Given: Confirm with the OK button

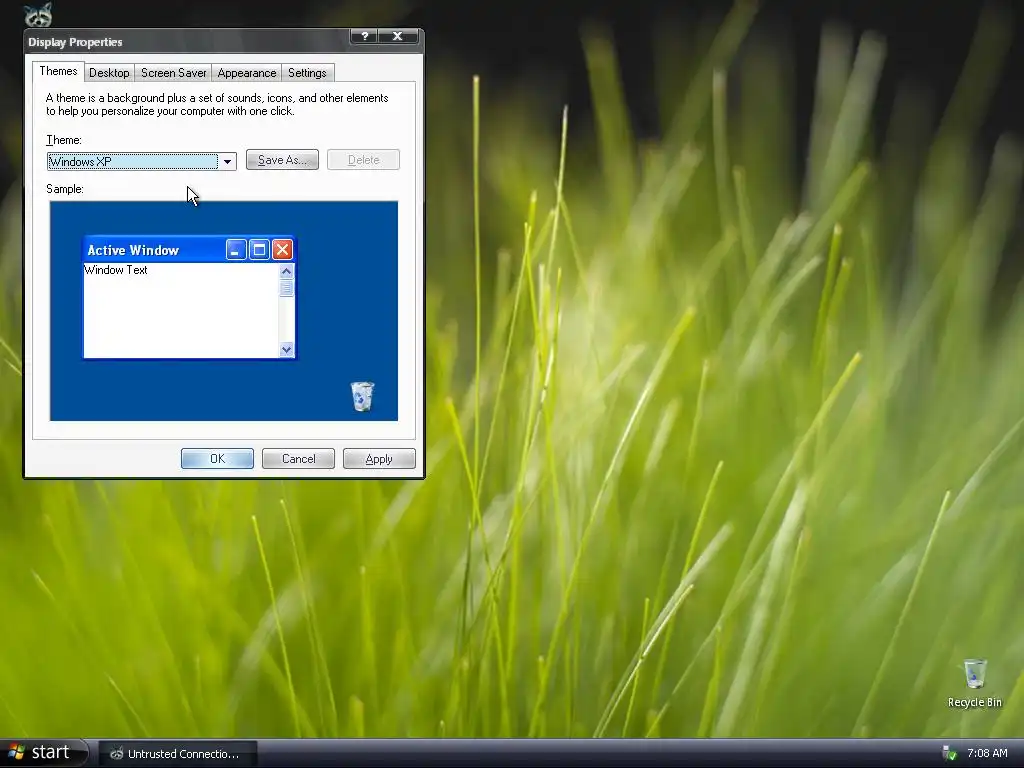Looking at the screenshot, I should pyautogui.click(x=217, y=458).
